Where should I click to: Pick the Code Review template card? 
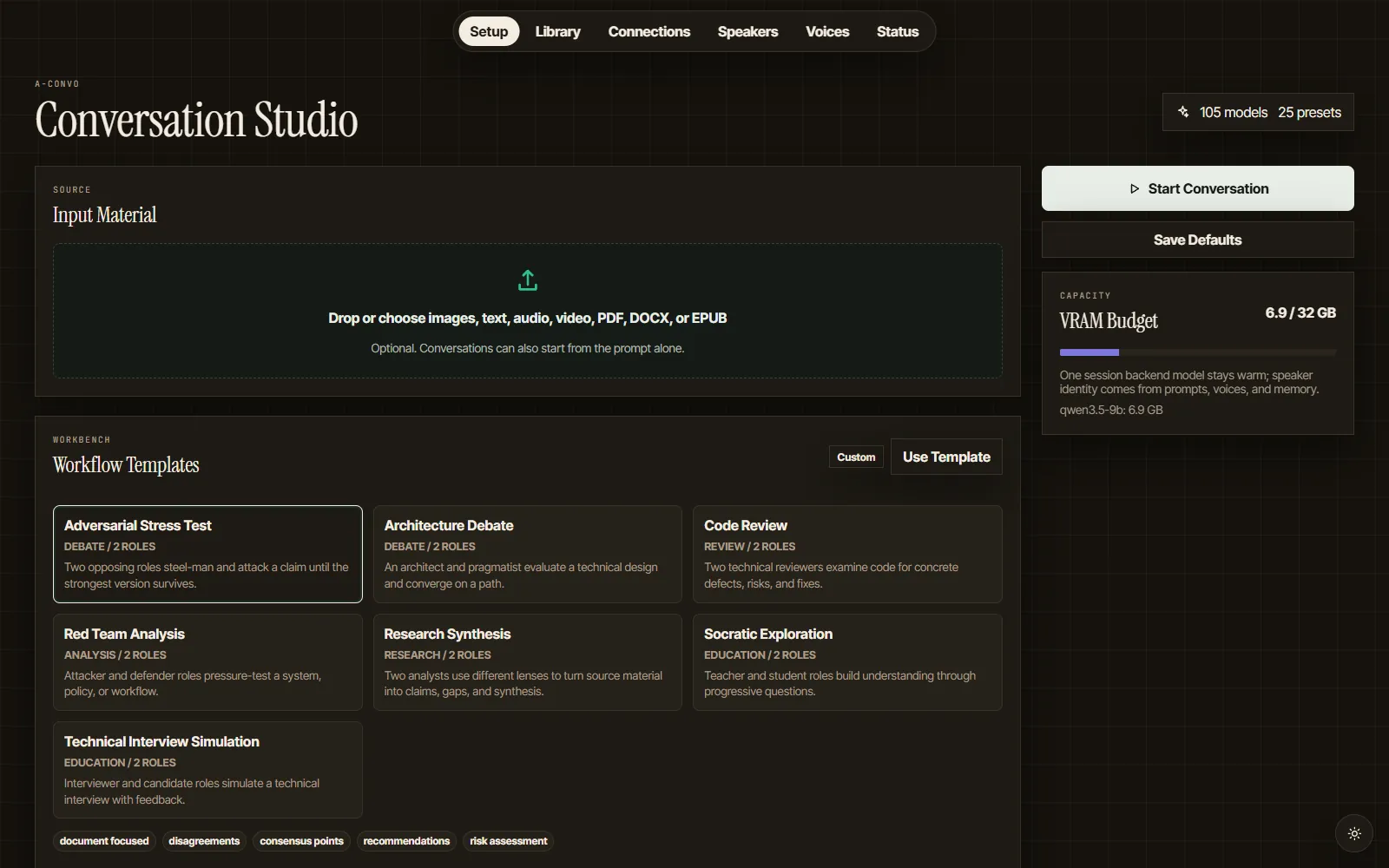click(847, 554)
